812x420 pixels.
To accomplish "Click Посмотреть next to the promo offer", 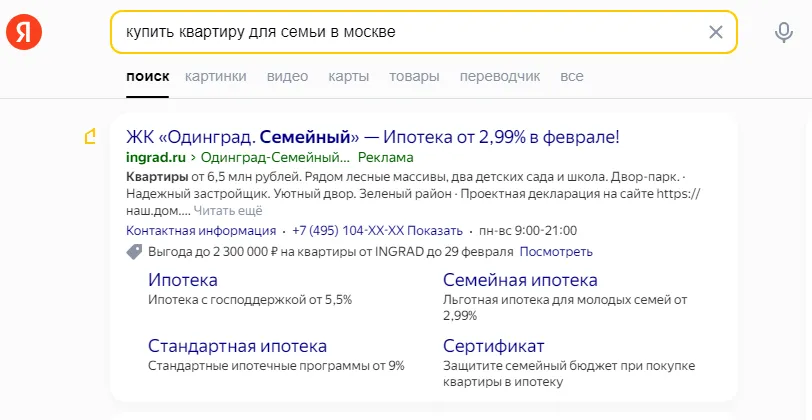I will tap(556, 252).
